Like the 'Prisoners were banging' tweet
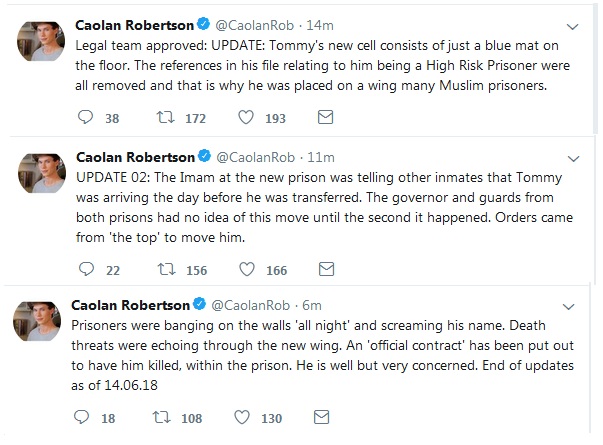The image size is (603, 445). coord(240,418)
